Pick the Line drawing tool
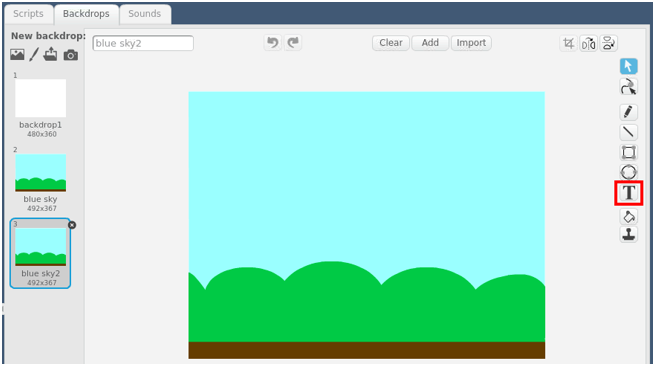 coord(628,132)
